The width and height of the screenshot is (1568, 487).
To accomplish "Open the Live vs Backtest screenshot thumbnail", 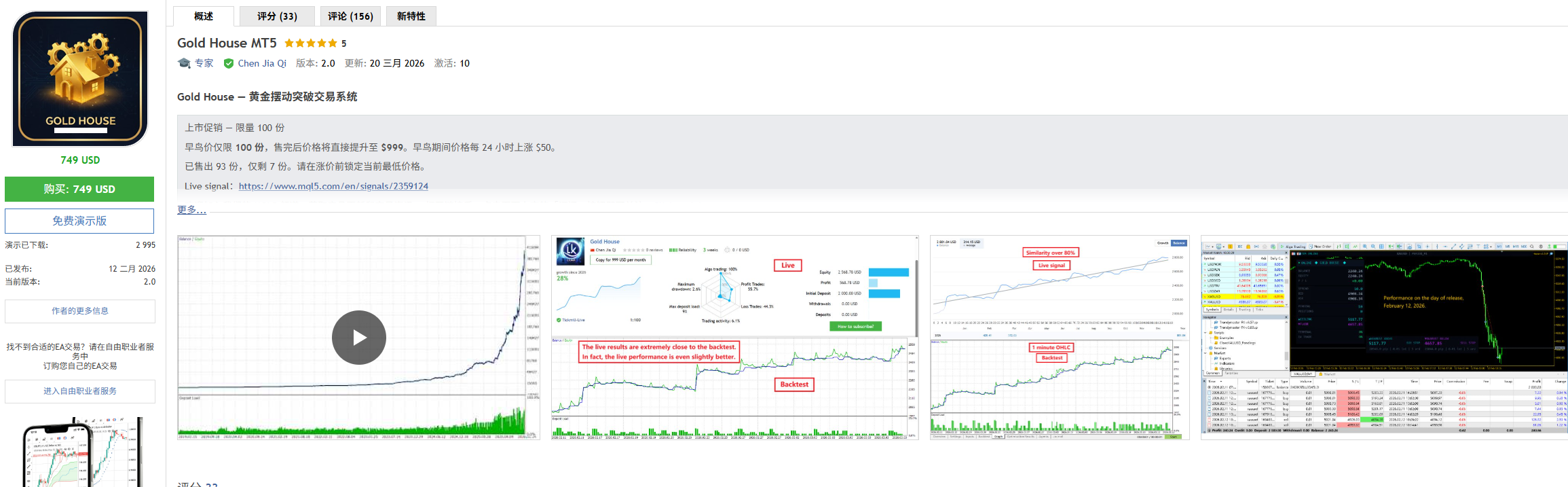I will (734, 338).
